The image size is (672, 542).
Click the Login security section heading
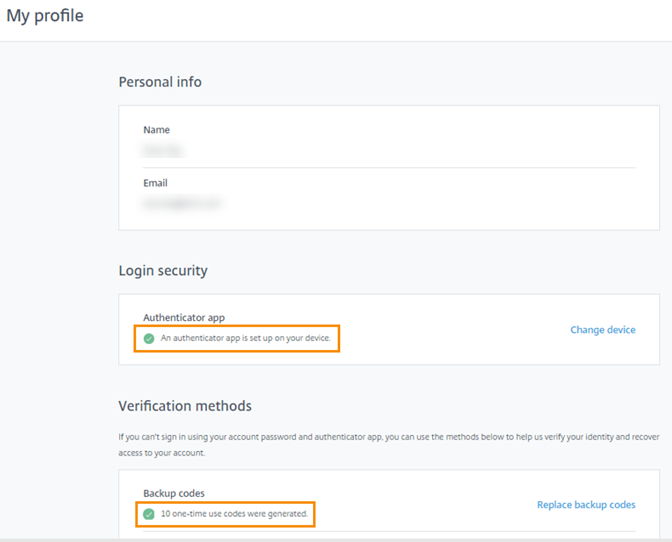coord(163,271)
